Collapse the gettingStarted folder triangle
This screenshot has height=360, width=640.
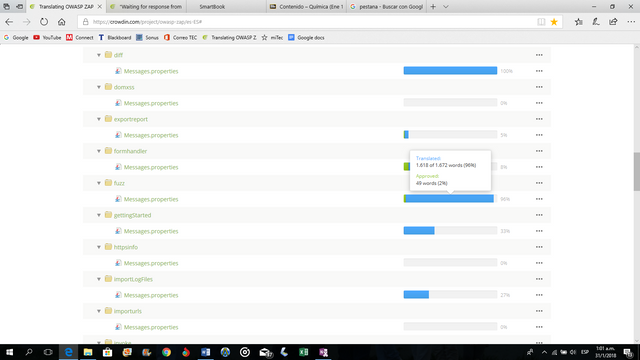coord(99,215)
